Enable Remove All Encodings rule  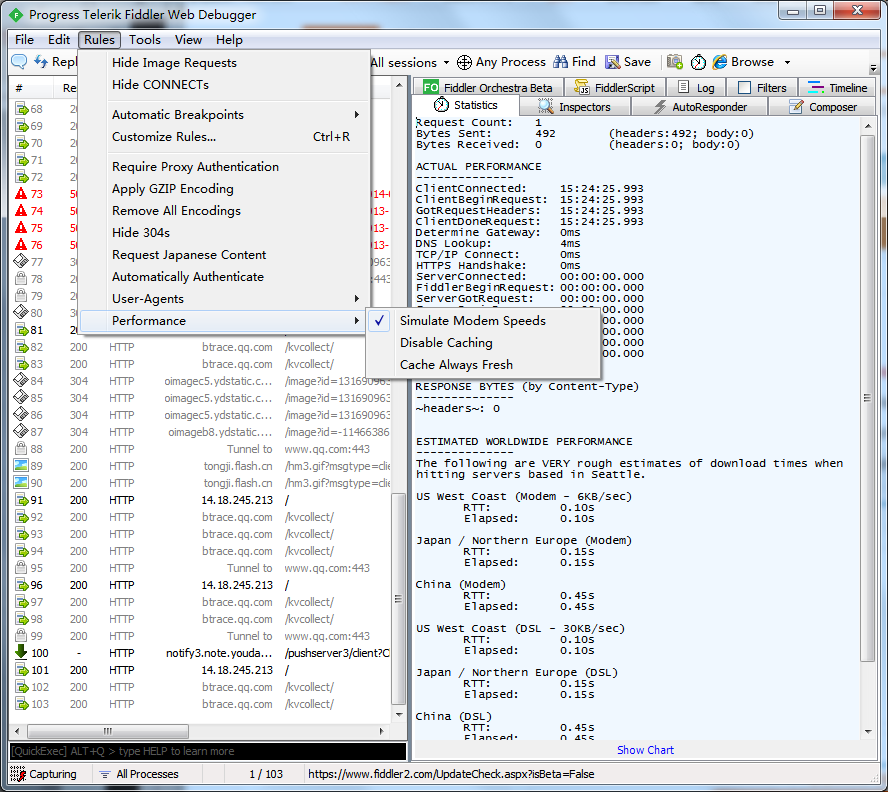tap(223, 211)
